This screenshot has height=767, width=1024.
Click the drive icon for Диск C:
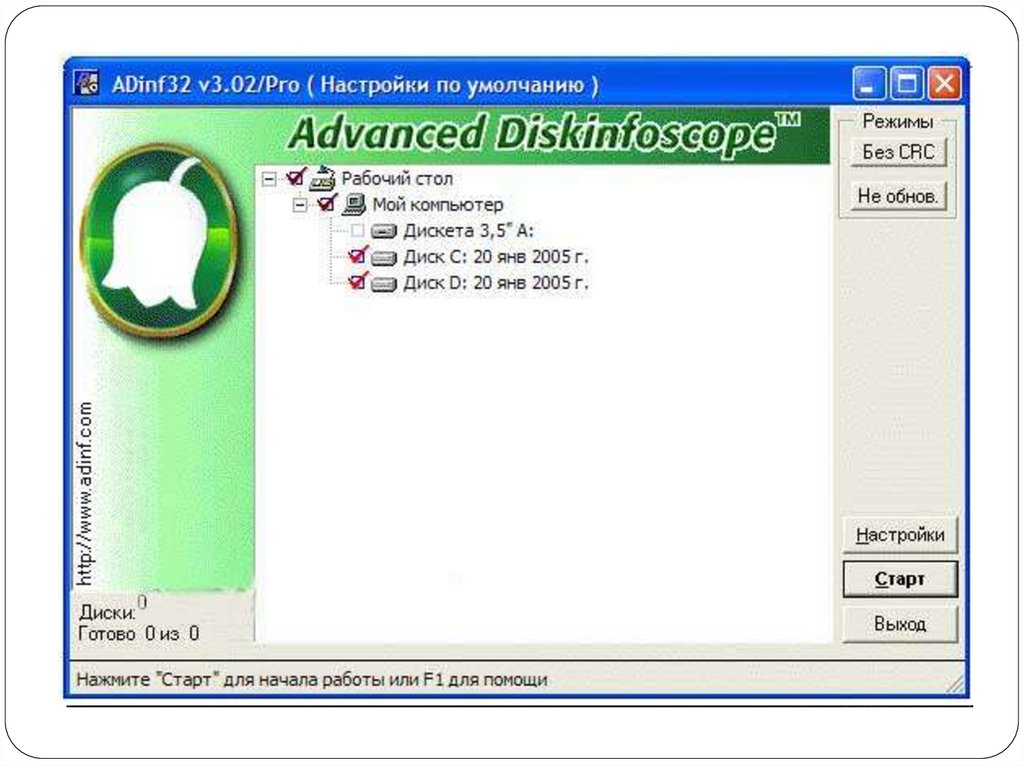pyautogui.click(x=384, y=258)
